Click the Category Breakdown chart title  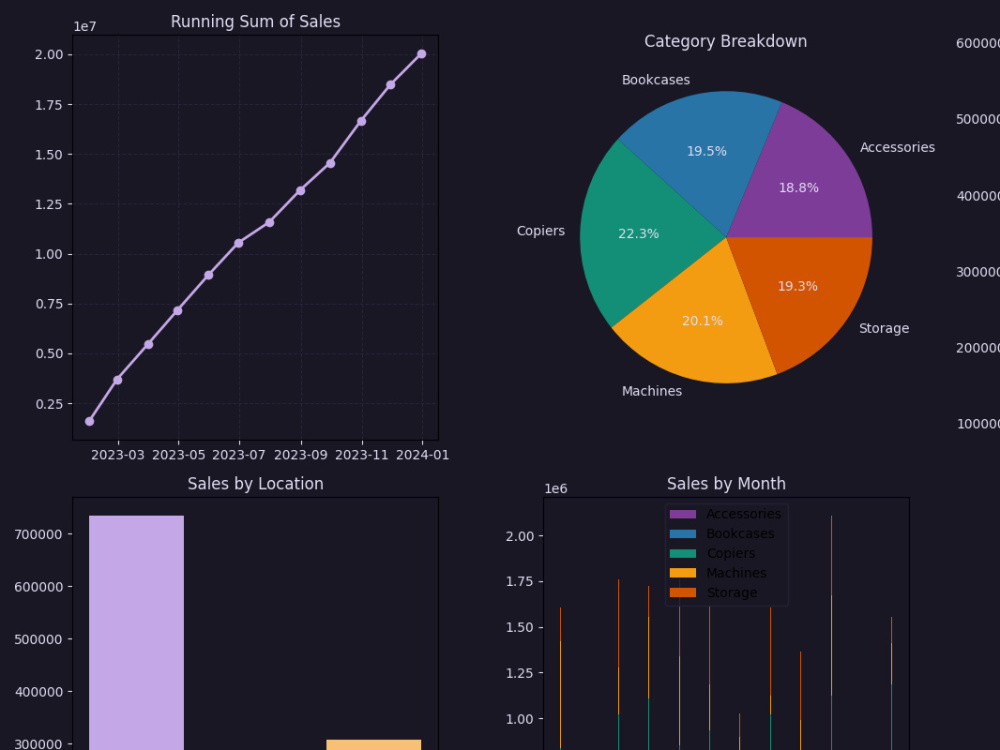(726, 41)
